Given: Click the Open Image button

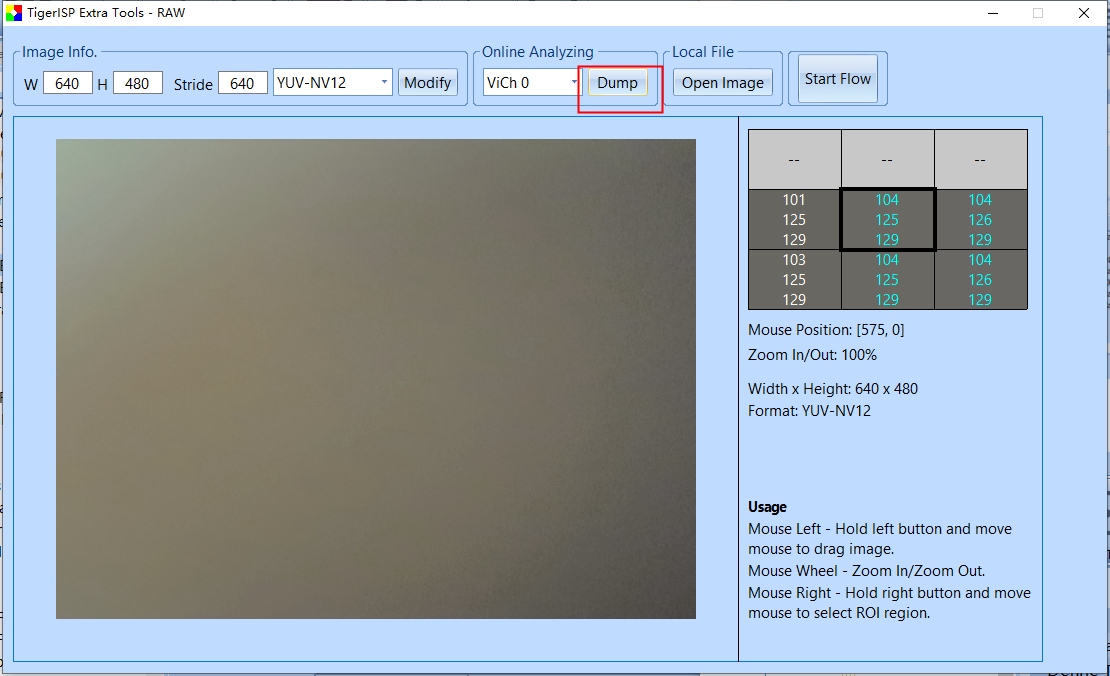Looking at the screenshot, I should pyautogui.click(x=722, y=82).
